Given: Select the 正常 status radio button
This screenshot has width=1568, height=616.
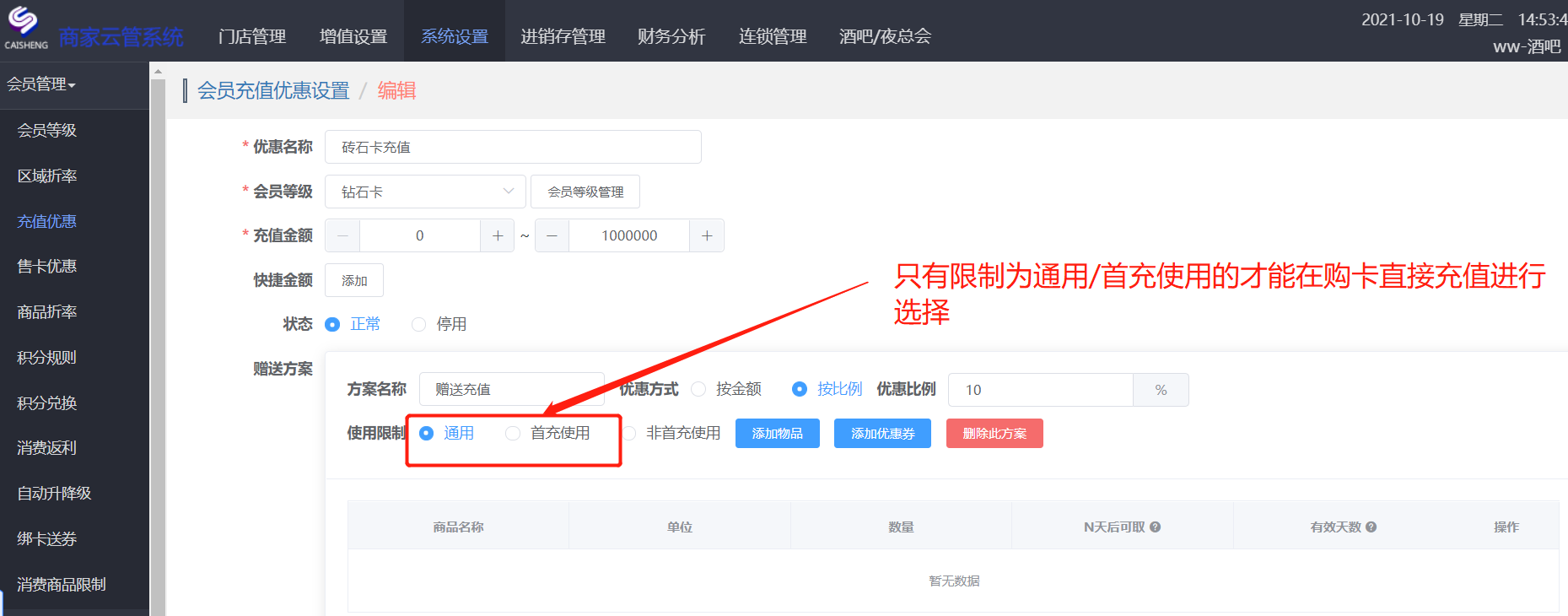Looking at the screenshot, I should click(332, 324).
